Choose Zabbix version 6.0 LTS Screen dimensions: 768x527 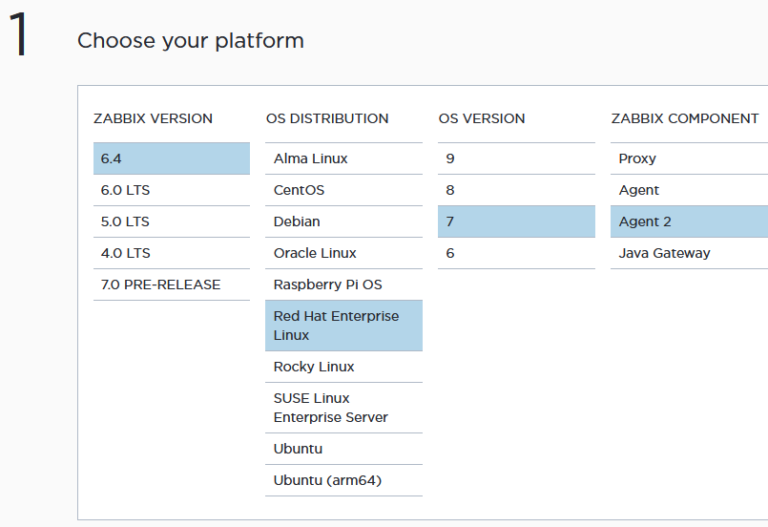171,190
